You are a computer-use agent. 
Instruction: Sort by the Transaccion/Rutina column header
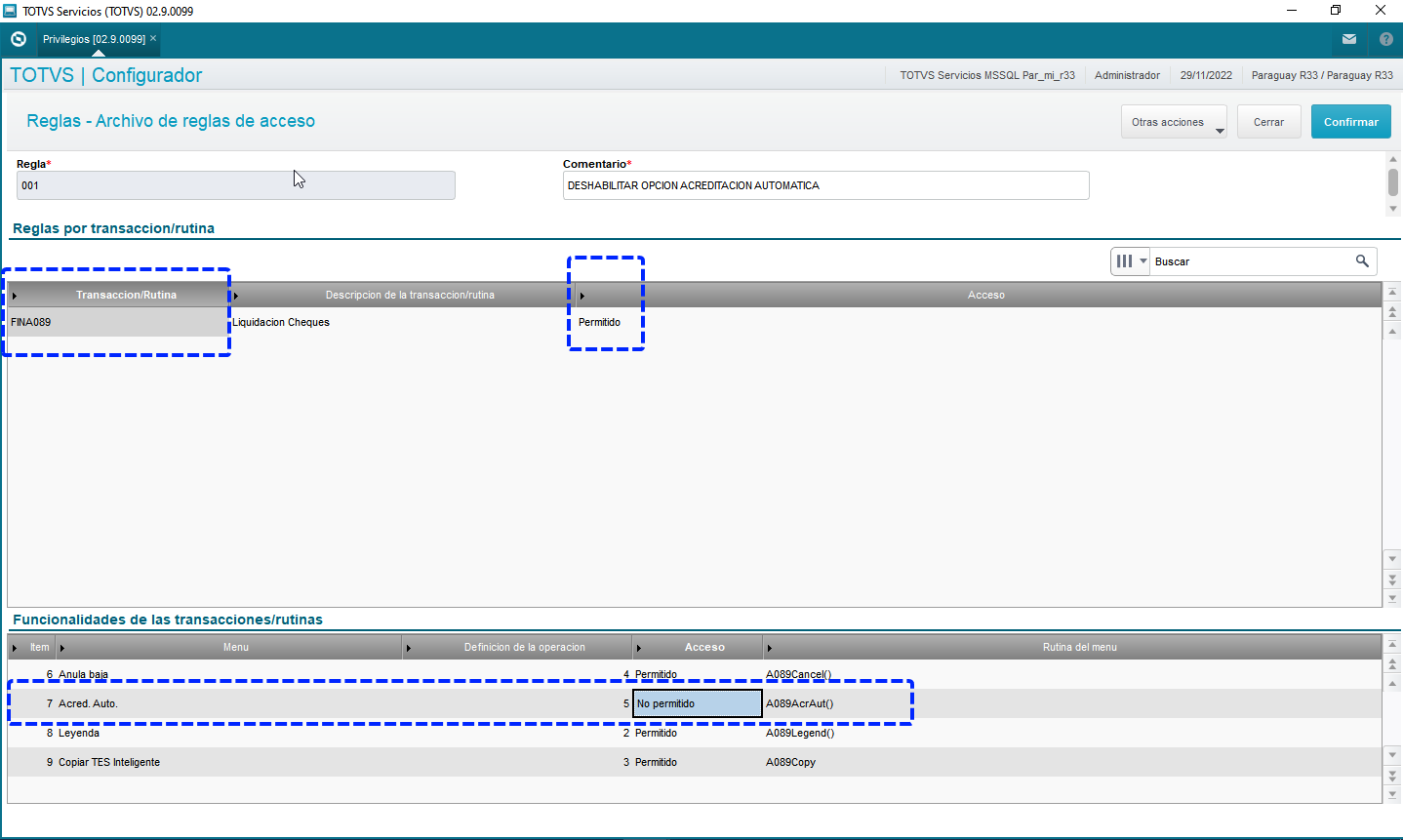[119, 295]
